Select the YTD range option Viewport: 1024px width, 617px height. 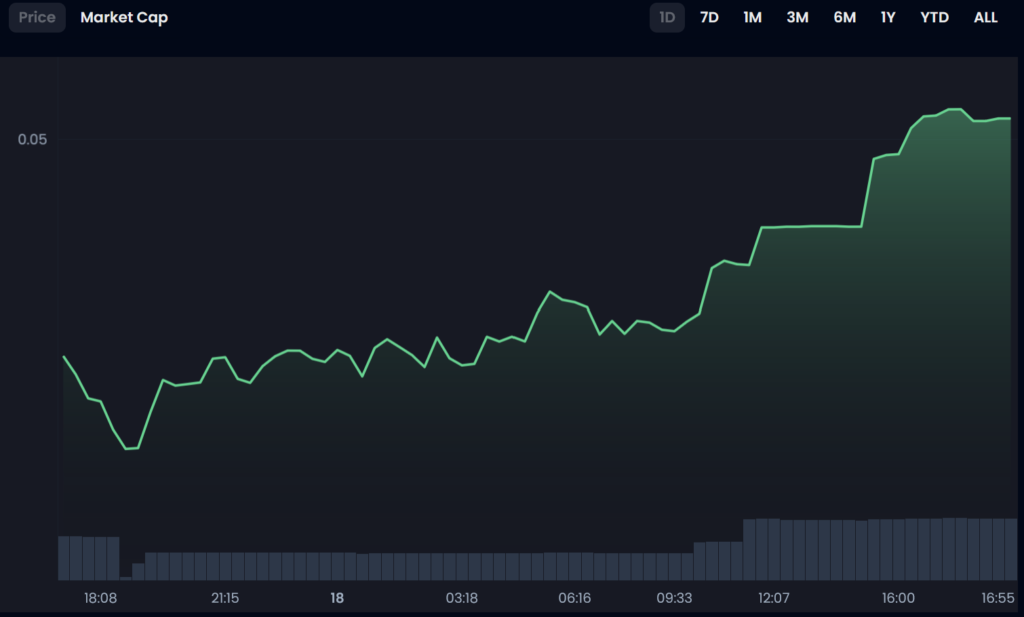pos(934,18)
